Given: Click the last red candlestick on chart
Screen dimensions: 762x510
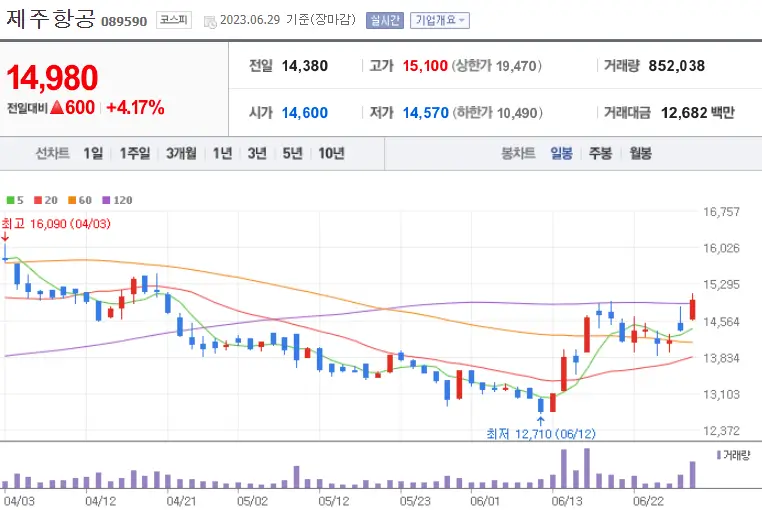Looking at the screenshot, I should tap(693, 309).
